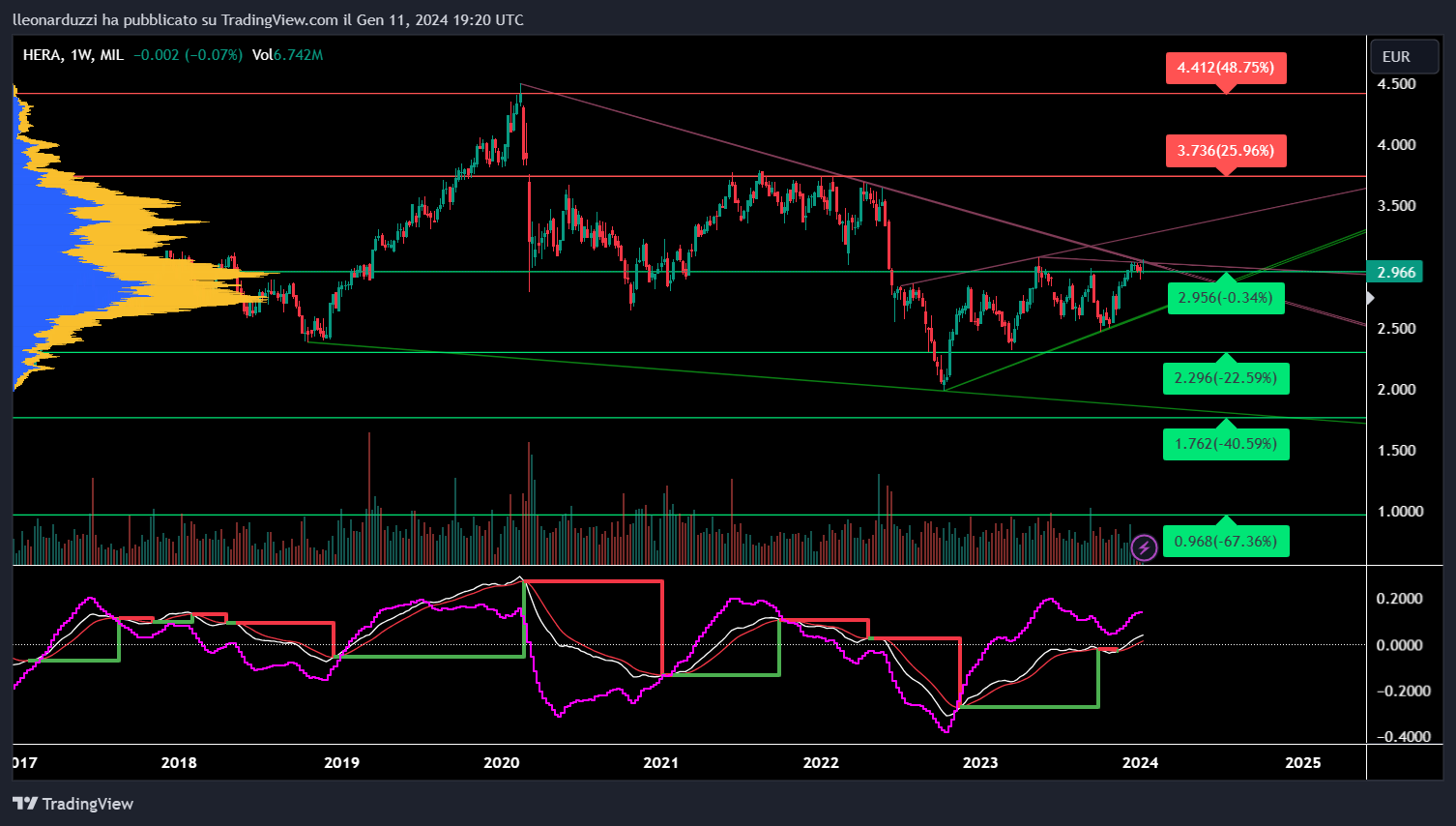Select the 2.956(-0.34%) green price label
Image resolution: width=1456 pixels, height=826 pixels.
pyautogui.click(x=1225, y=298)
